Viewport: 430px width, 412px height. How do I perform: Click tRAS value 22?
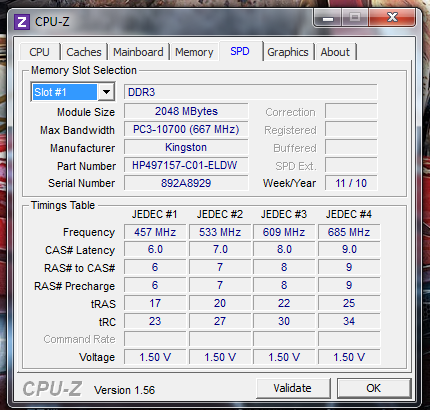284,303
